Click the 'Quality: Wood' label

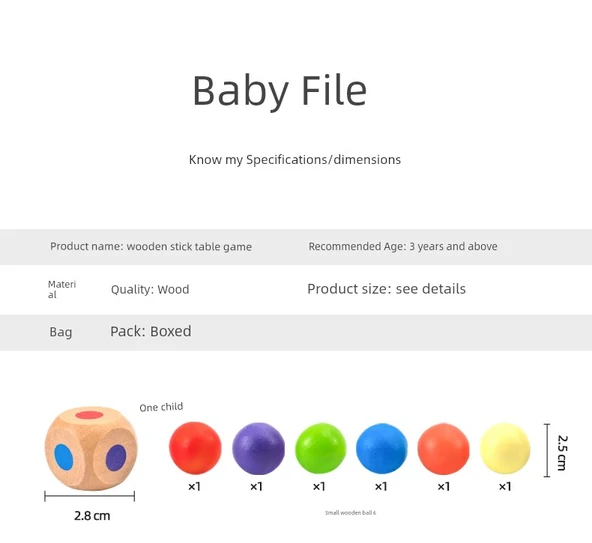click(x=150, y=290)
